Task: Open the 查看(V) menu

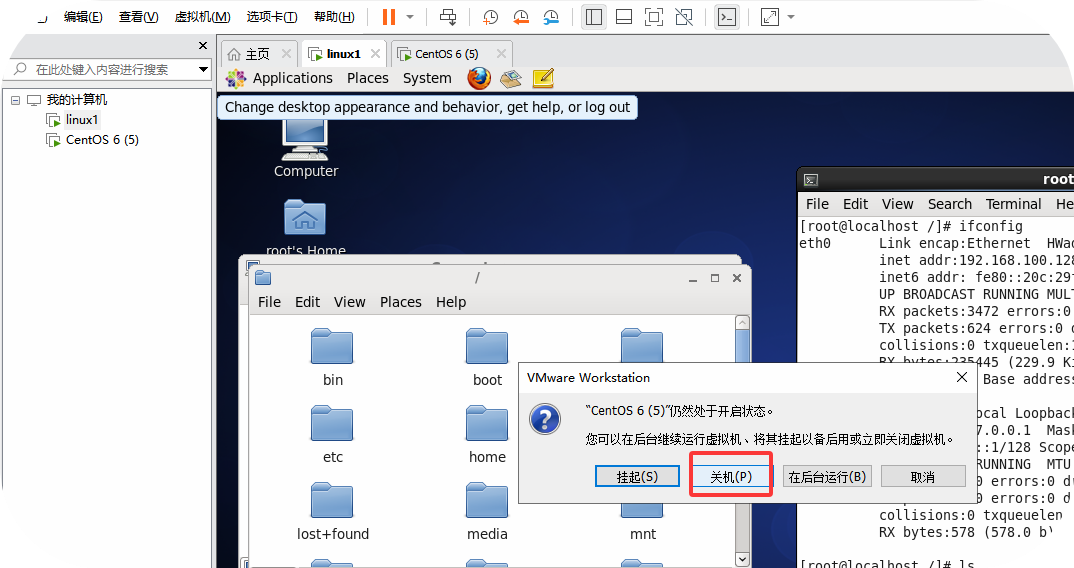Action: pyautogui.click(x=138, y=17)
